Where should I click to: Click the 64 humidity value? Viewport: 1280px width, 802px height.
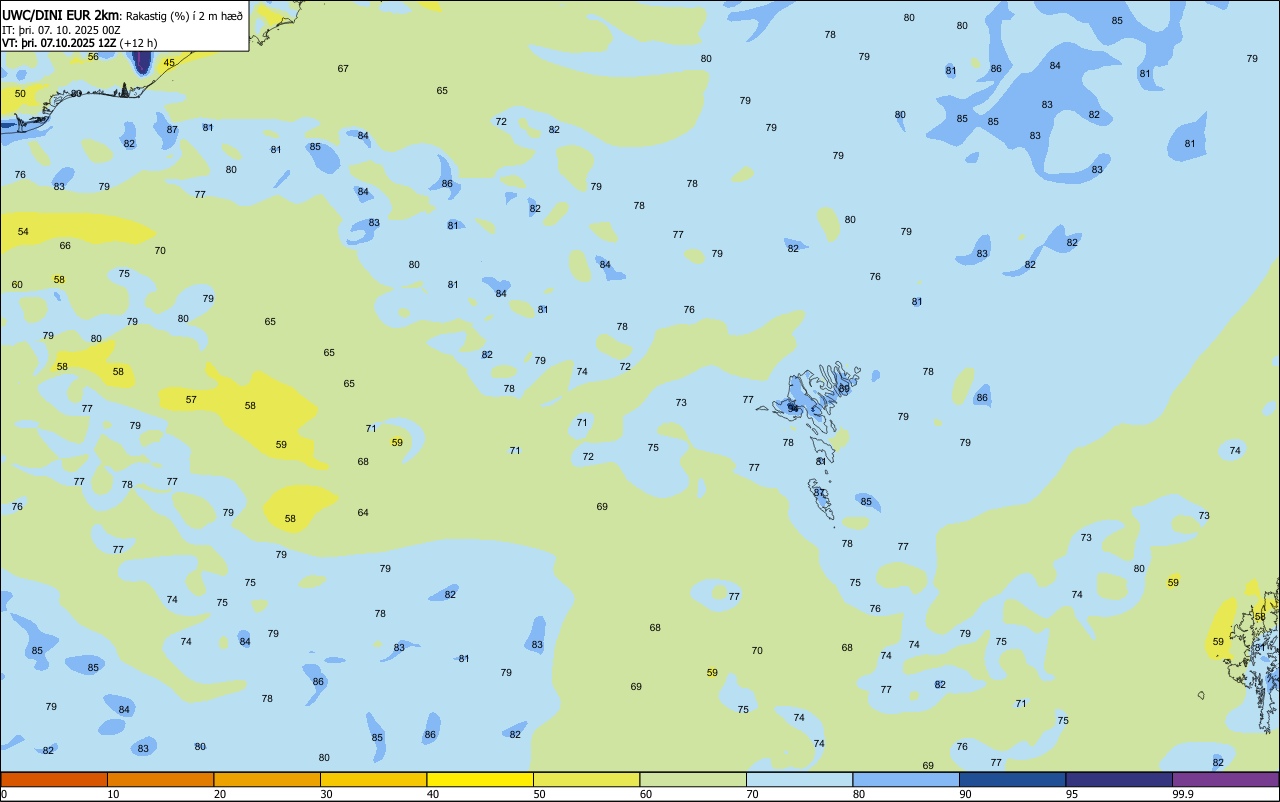coord(363,513)
